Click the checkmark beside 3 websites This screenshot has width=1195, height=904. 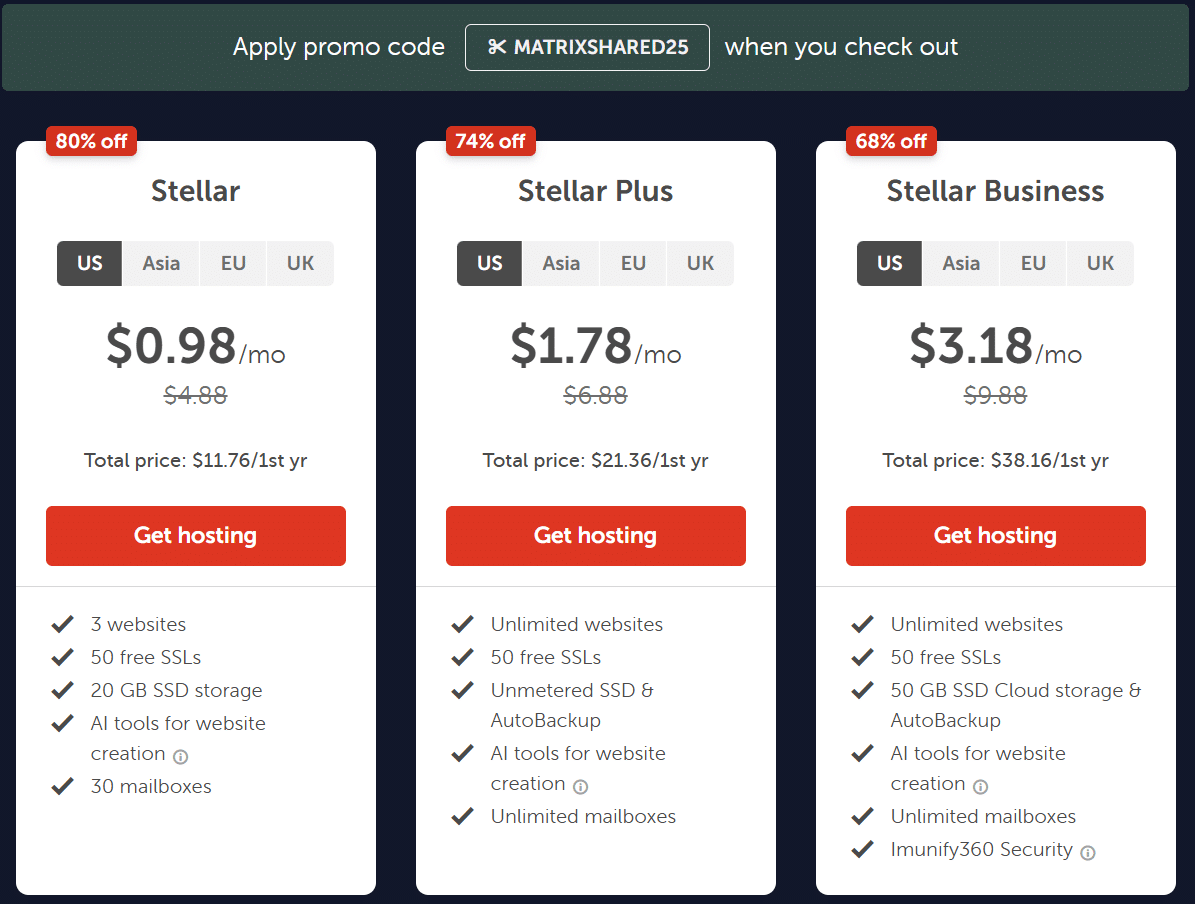click(x=62, y=623)
